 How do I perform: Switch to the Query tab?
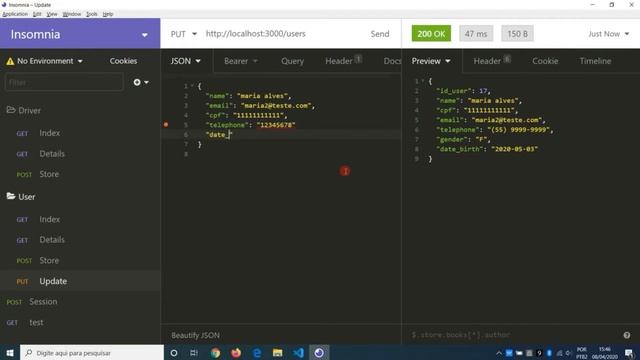pyautogui.click(x=292, y=61)
